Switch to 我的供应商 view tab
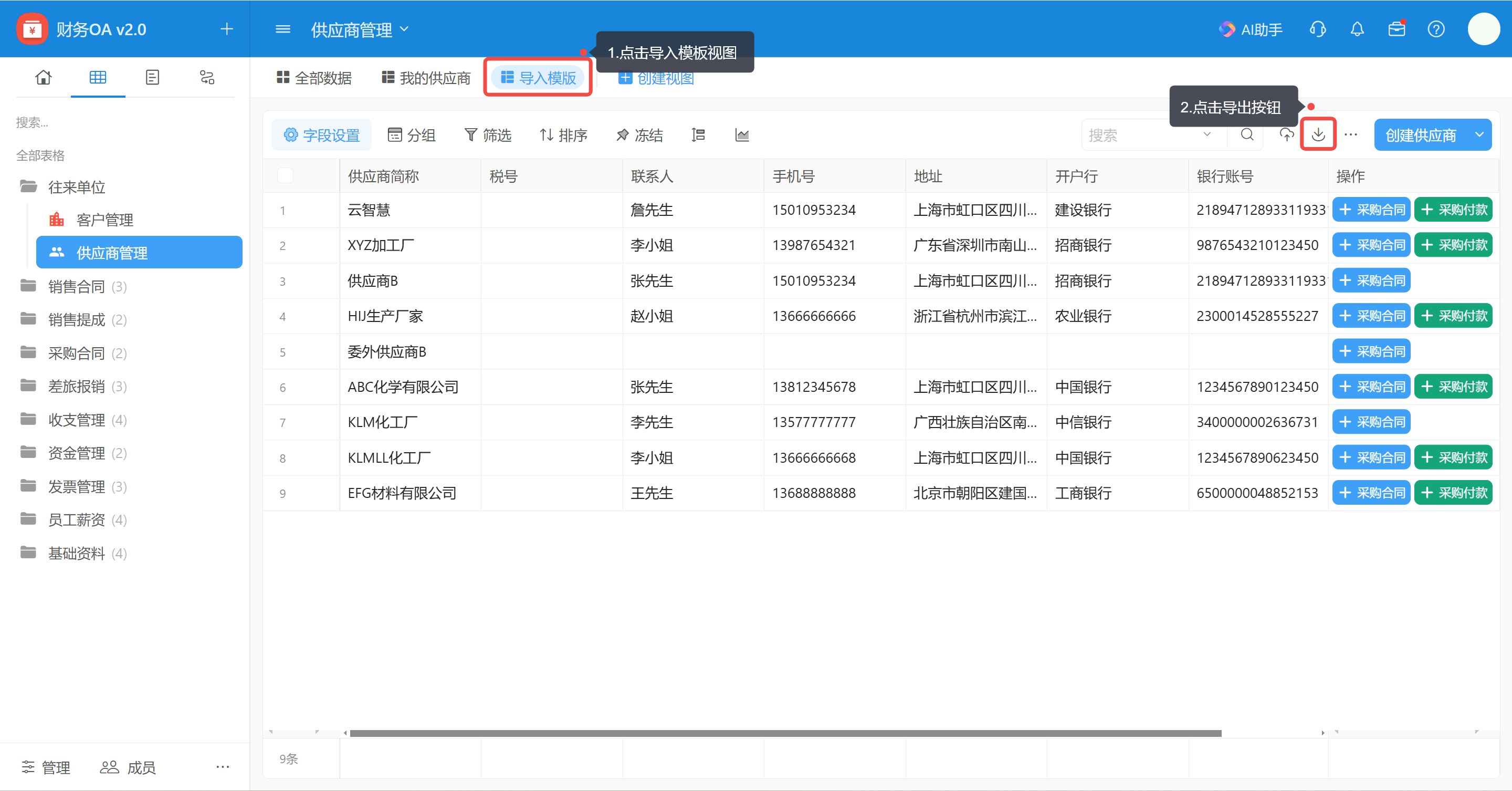Image resolution: width=1512 pixels, height=791 pixels. [x=426, y=78]
